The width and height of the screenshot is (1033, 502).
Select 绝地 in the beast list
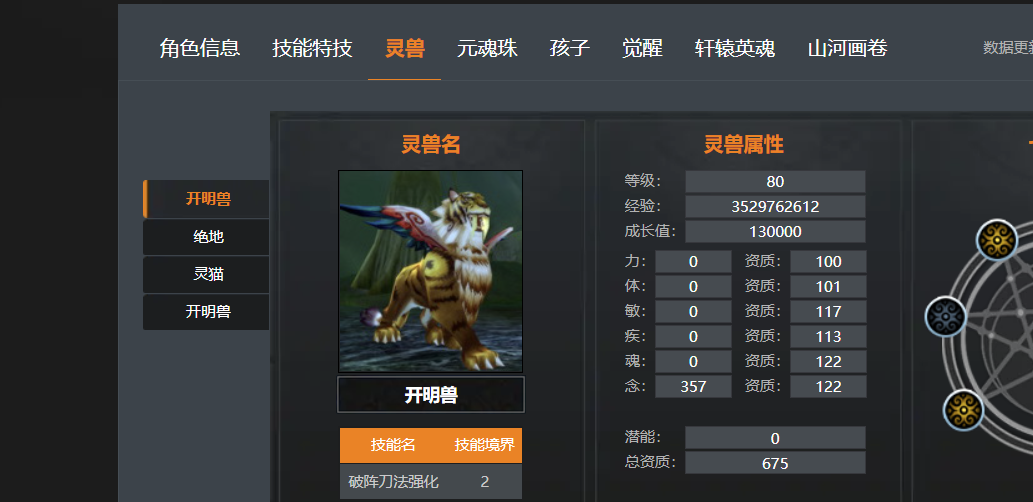[206, 237]
